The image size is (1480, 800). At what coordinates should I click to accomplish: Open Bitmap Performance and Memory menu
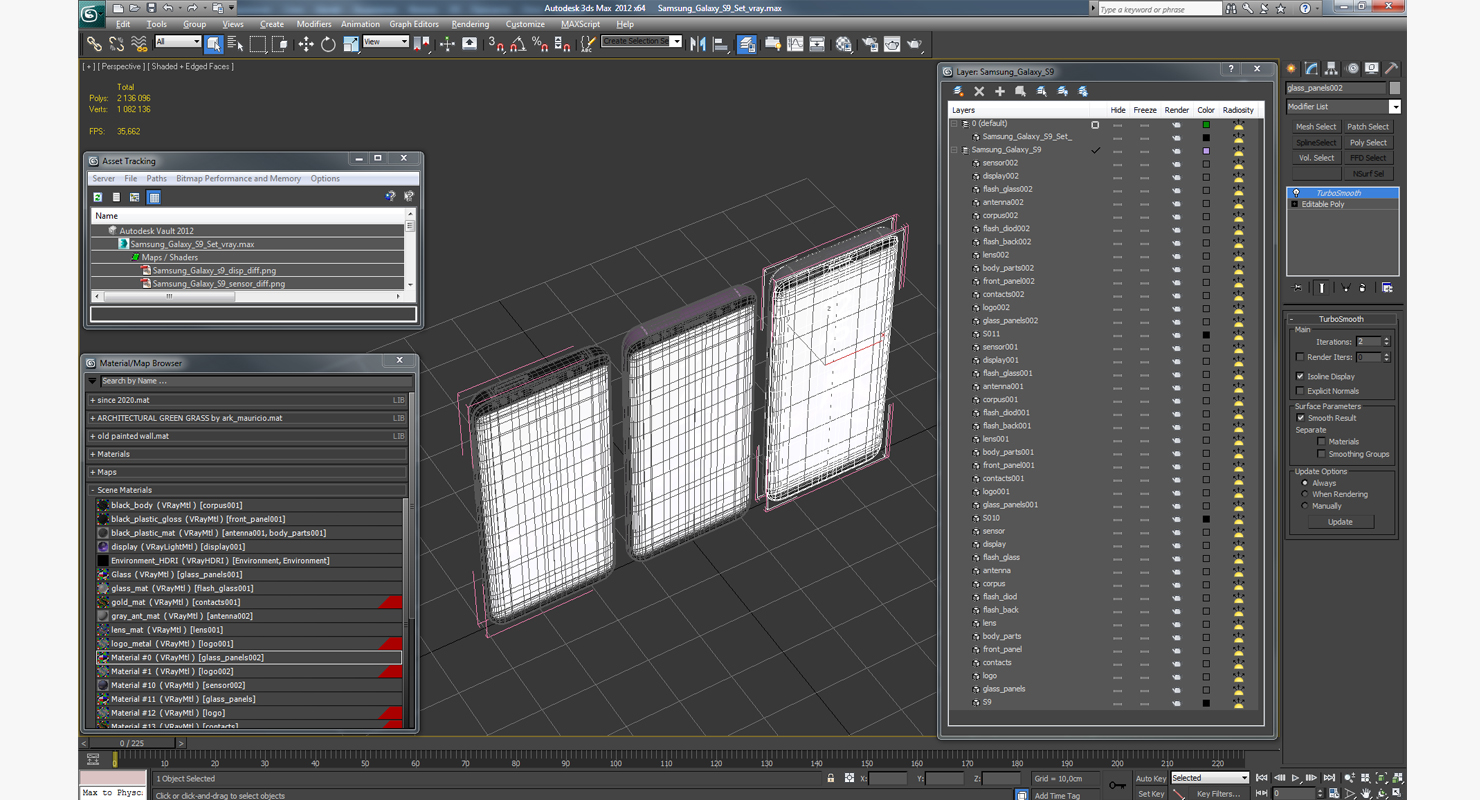pyautogui.click(x=238, y=179)
